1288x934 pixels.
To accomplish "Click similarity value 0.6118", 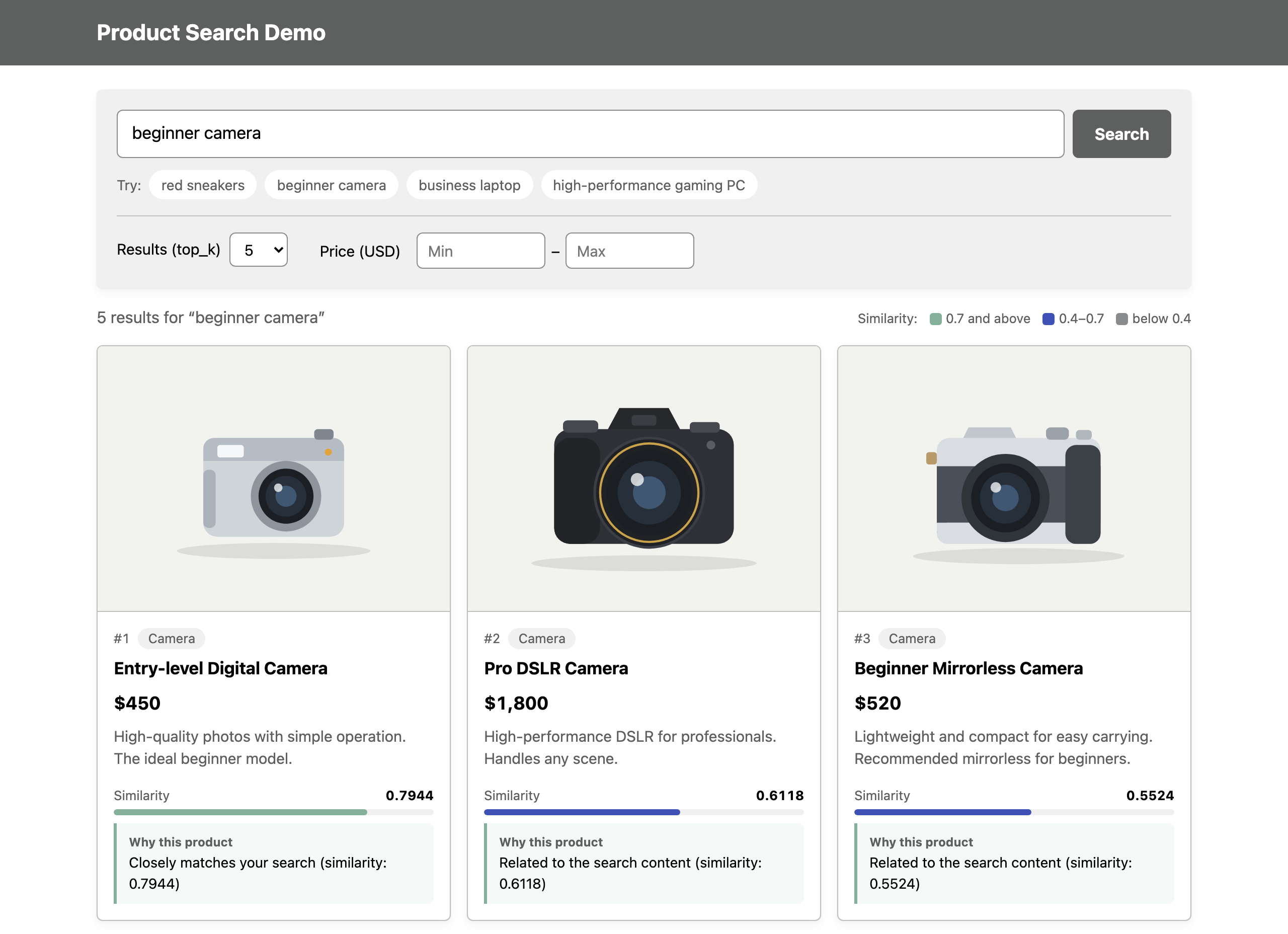I will 779,796.
